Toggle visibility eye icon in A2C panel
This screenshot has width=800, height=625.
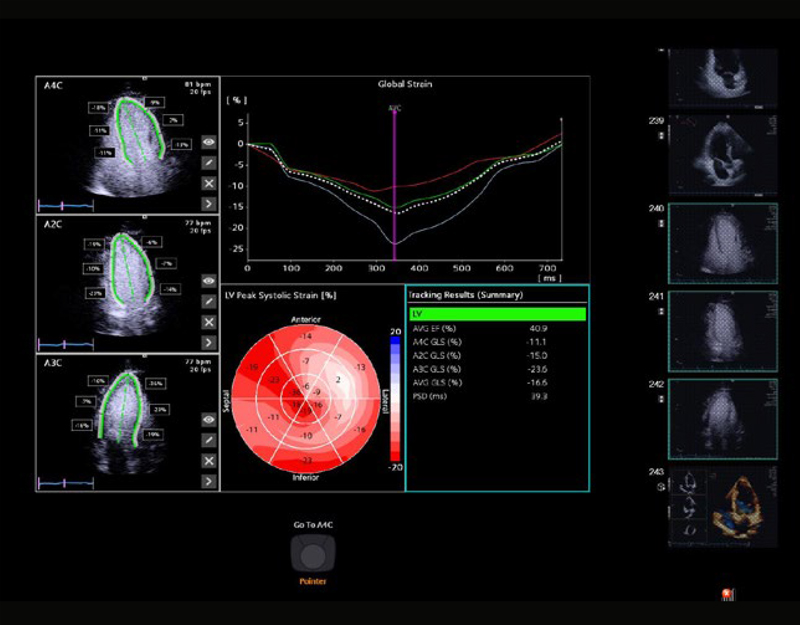[x=209, y=282]
